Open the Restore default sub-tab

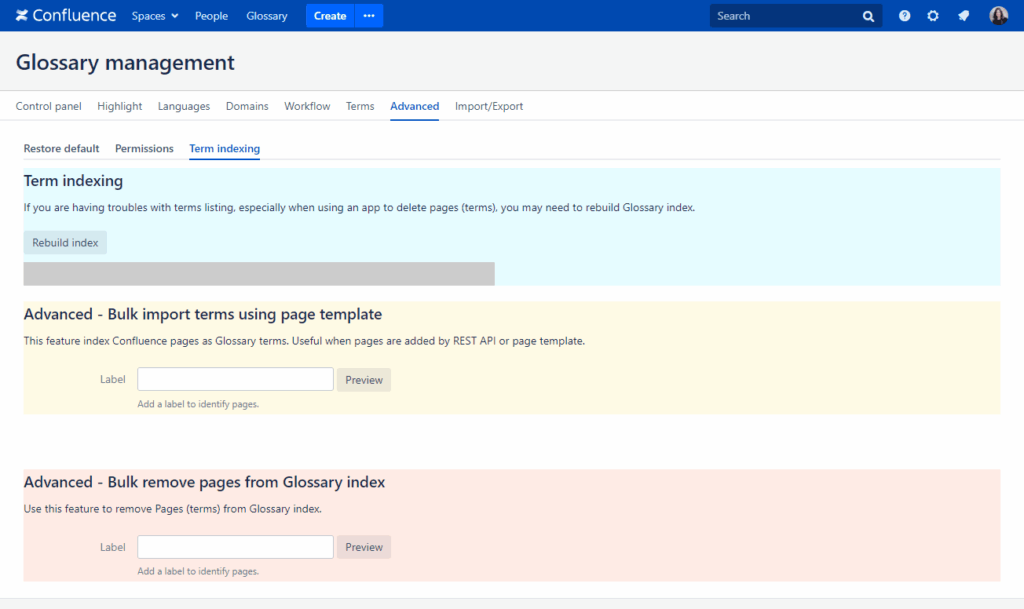(x=61, y=148)
